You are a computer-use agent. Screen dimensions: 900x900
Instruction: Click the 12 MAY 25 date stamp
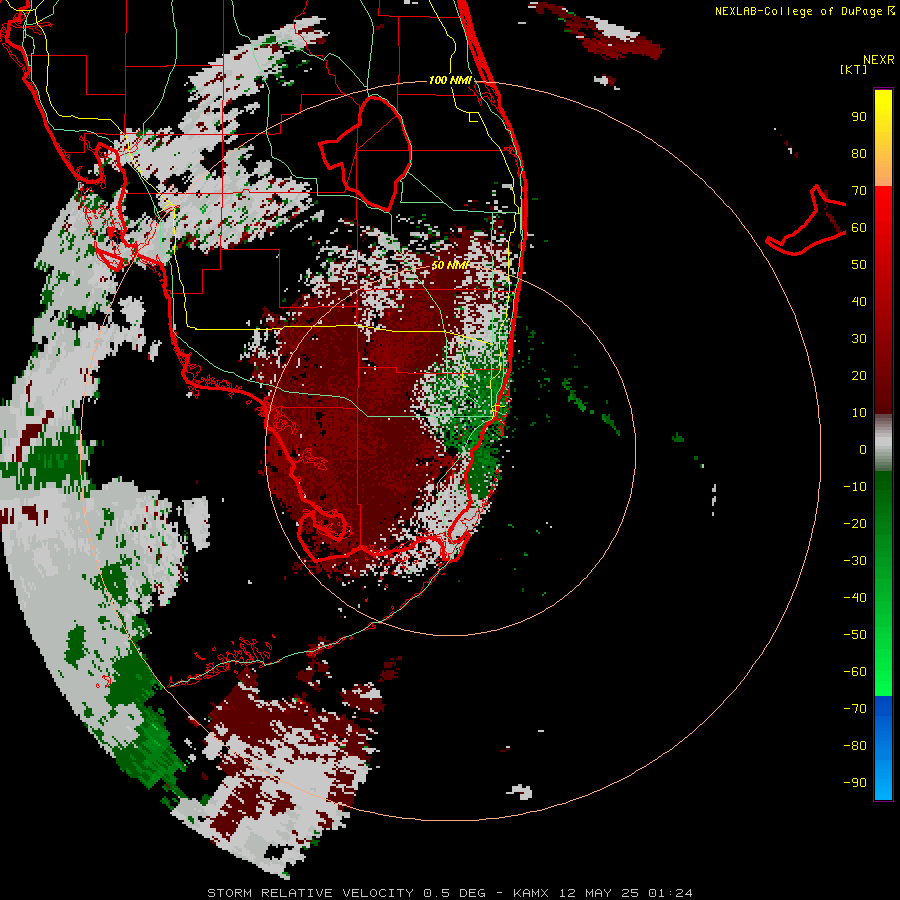pos(599,893)
